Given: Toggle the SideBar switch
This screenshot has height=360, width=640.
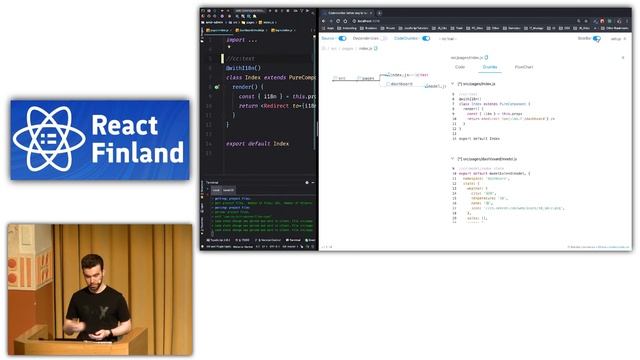Looking at the screenshot, I should coord(597,39).
